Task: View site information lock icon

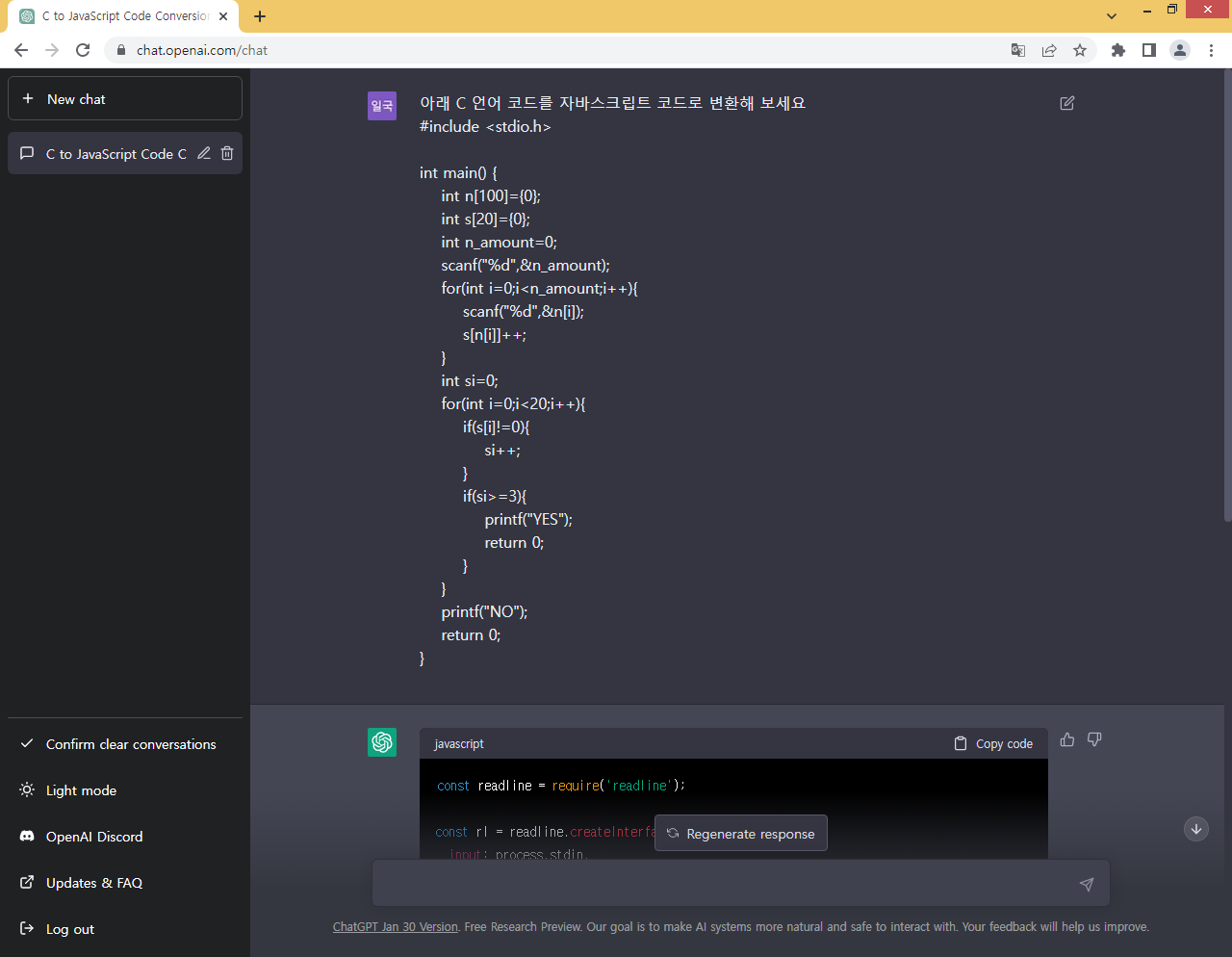Action: tap(120, 50)
